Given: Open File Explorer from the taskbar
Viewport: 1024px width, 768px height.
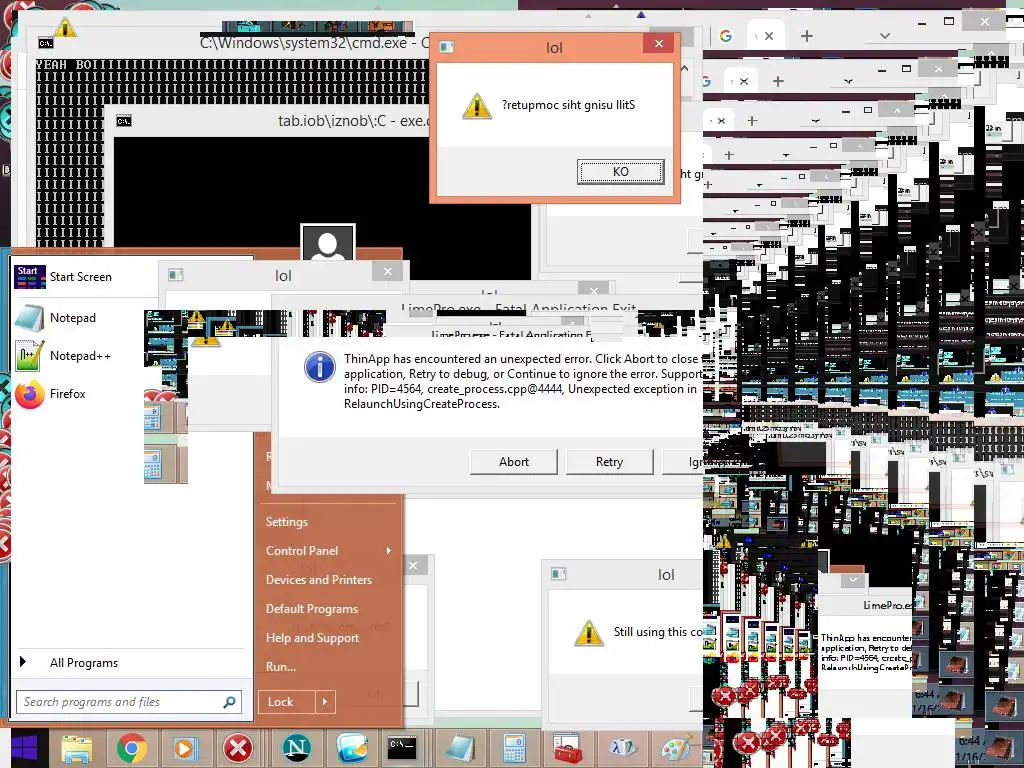Looking at the screenshot, I should click(x=76, y=748).
